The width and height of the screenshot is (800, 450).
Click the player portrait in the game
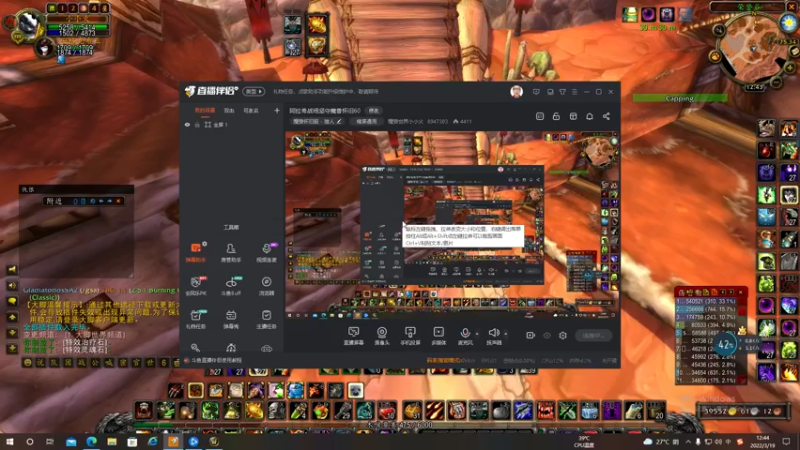[30, 24]
